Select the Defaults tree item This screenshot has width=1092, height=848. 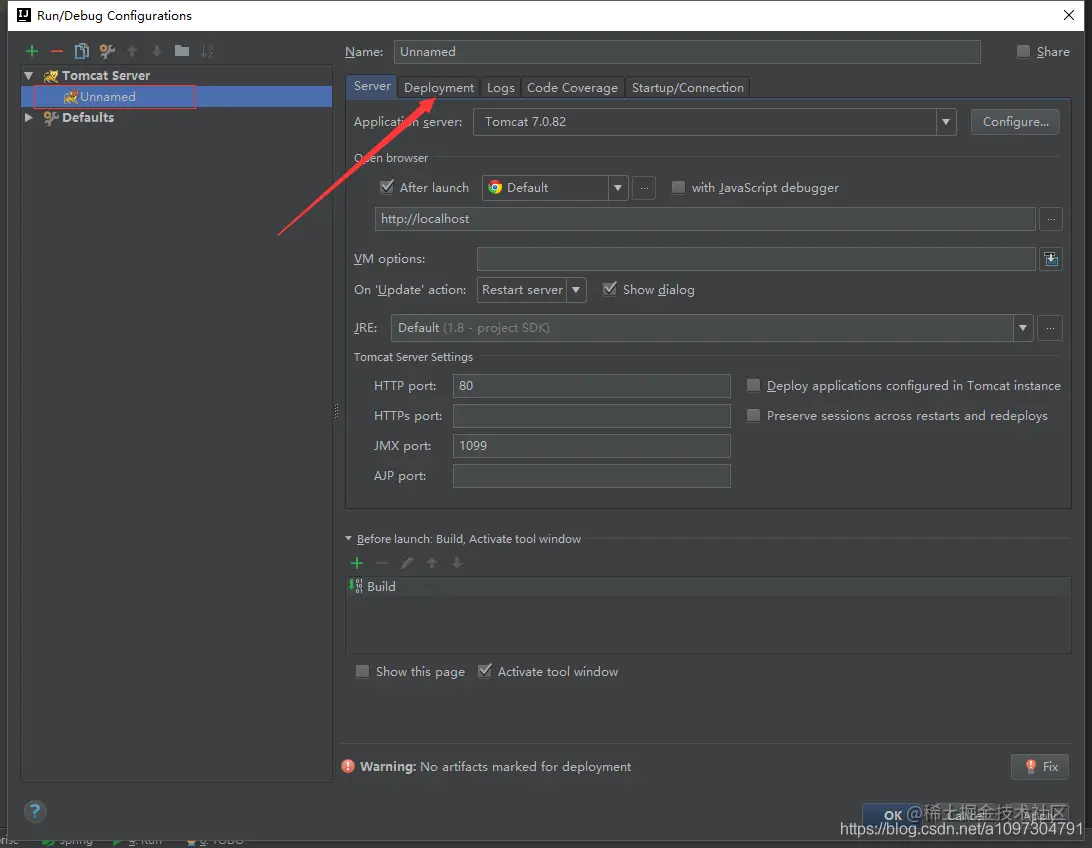[x=88, y=118]
